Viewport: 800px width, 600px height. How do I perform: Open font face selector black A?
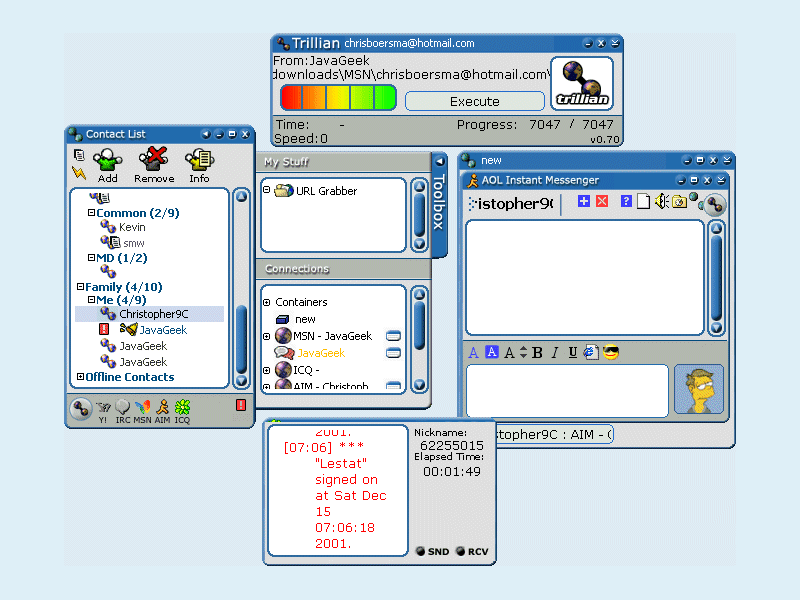(509, 353)
